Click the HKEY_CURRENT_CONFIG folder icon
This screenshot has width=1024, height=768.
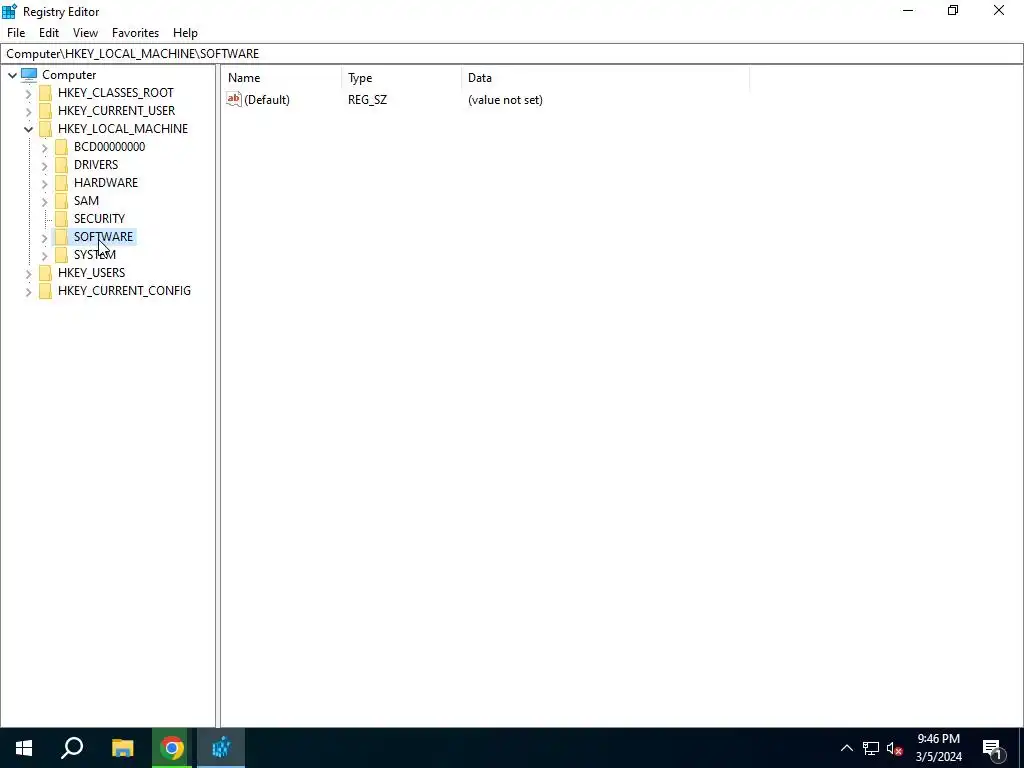46,291
